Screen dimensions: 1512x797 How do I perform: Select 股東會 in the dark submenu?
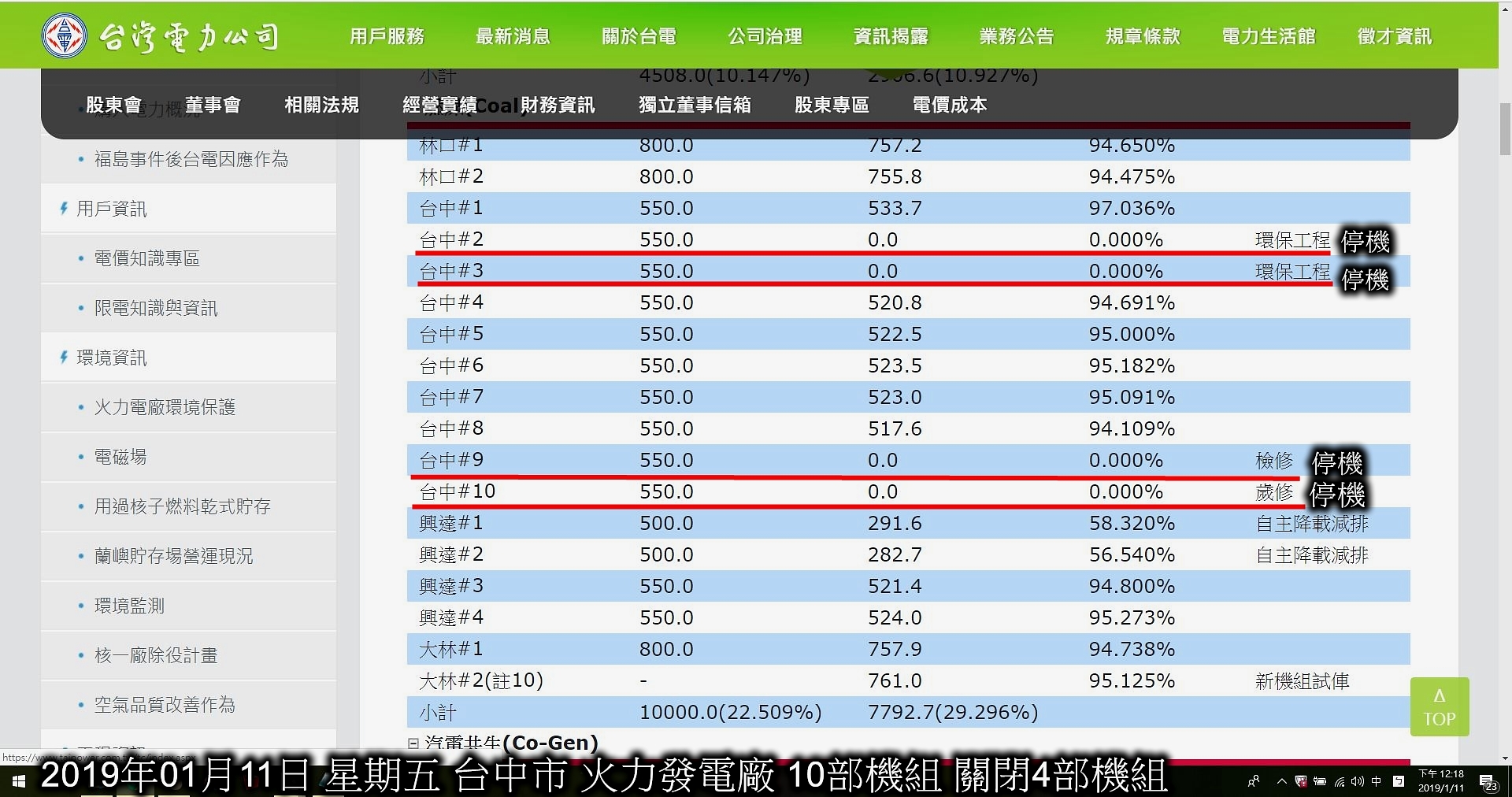tap(113, 105)
